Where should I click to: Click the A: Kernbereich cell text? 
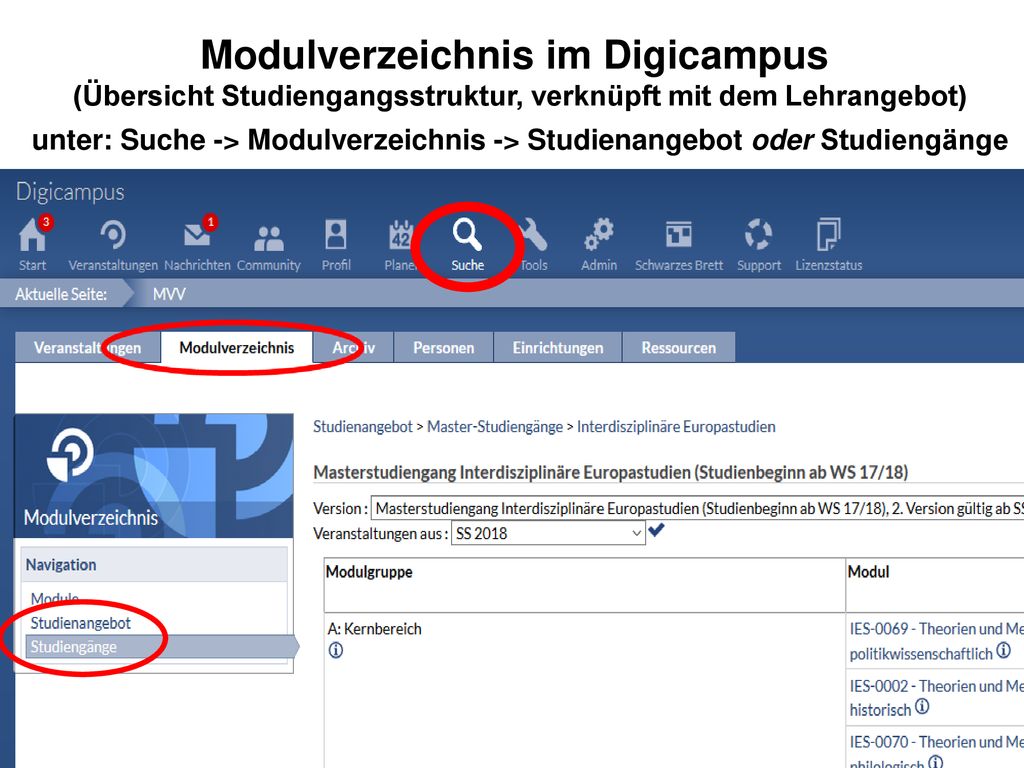[374, 629]
